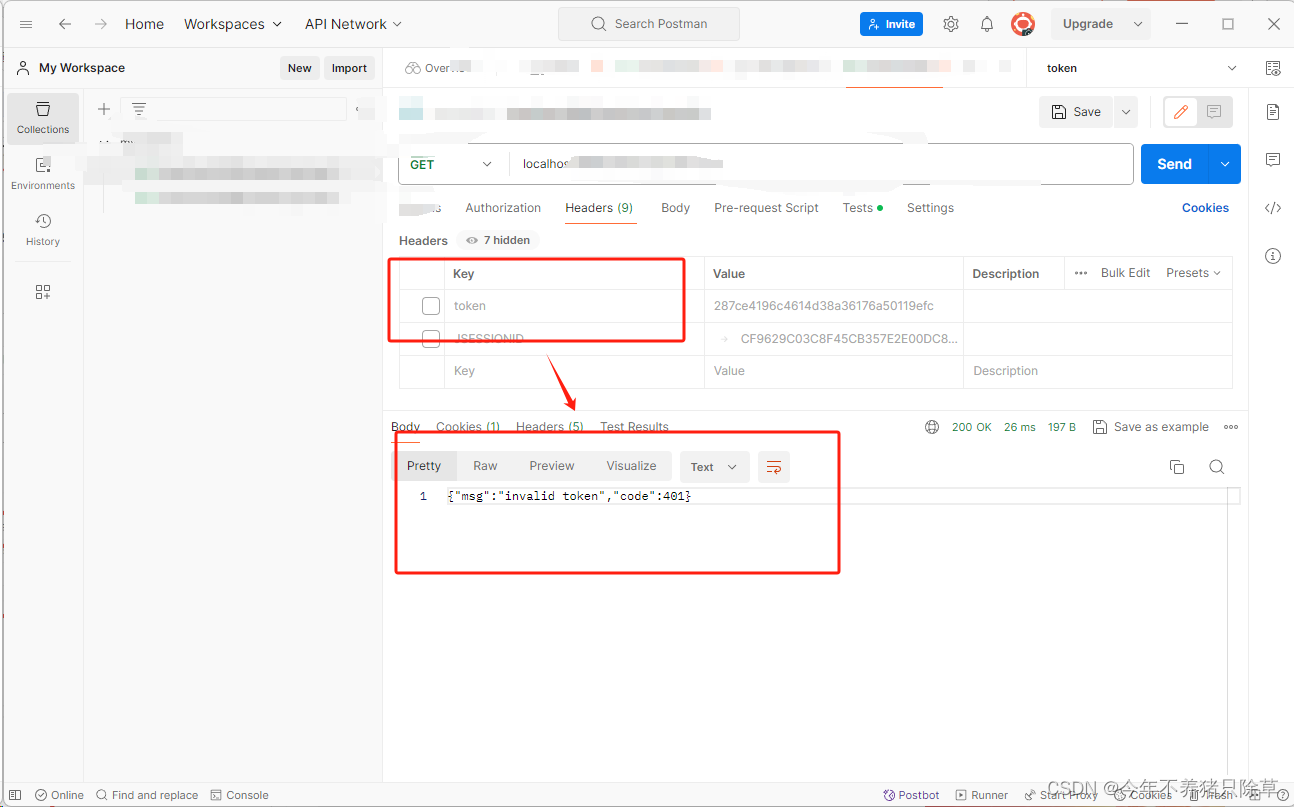Screen dimensions: 1294x807
Task: Switch to comment mode icon
Action: (1214, 112)
